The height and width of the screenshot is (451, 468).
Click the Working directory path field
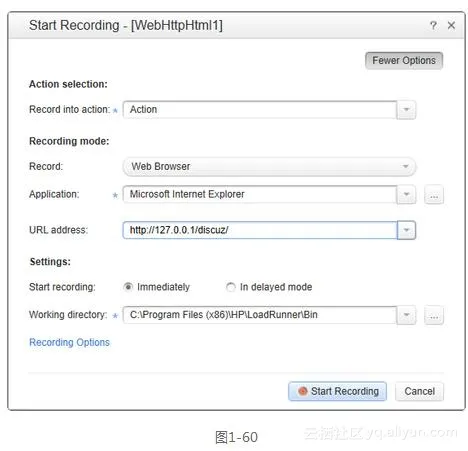click(260, 315)
